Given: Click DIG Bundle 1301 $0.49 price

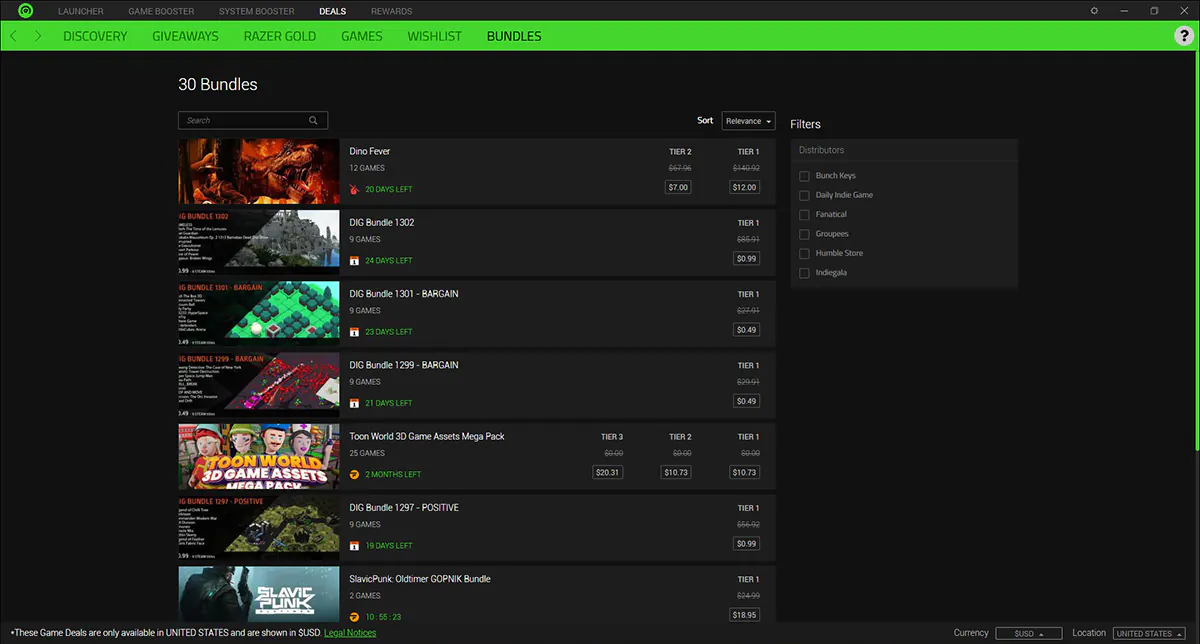Looking at the screenshot, I should click(746, 330).
